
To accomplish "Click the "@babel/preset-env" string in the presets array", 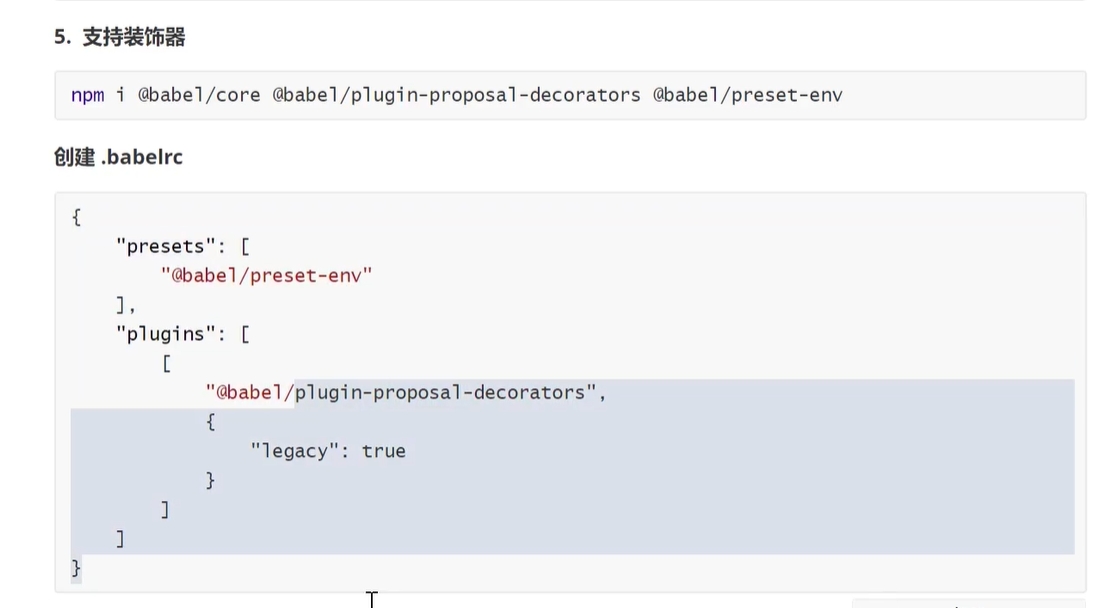I will point(266,275).
